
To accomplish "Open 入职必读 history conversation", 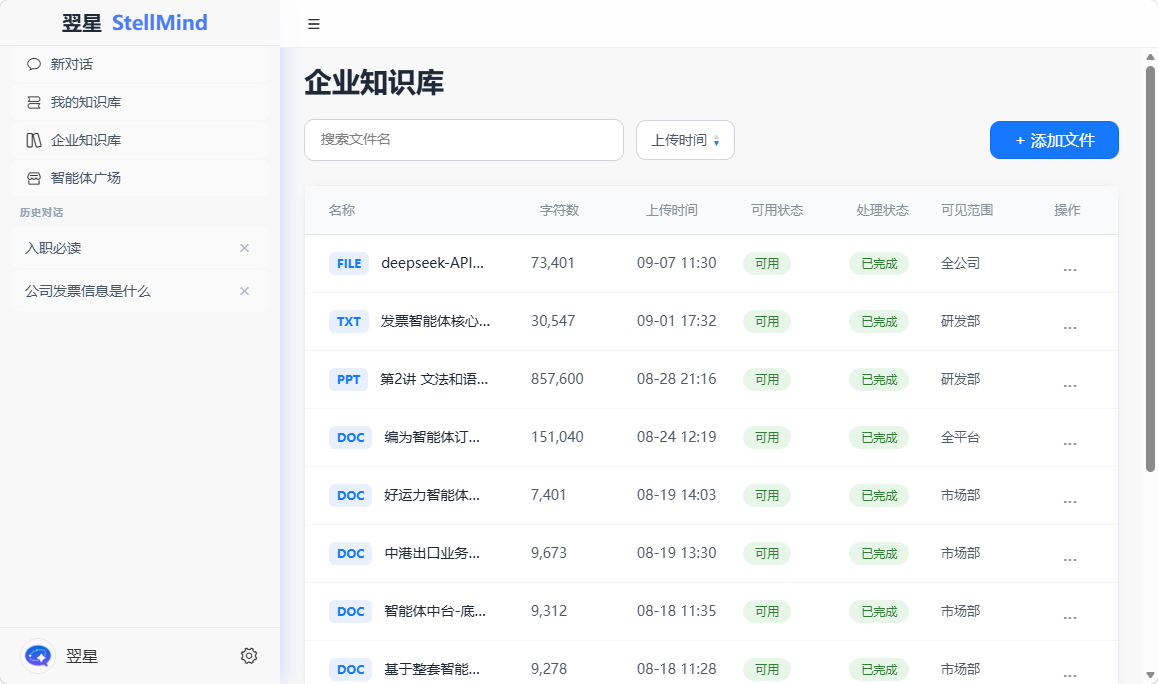I will coord(140,248).
